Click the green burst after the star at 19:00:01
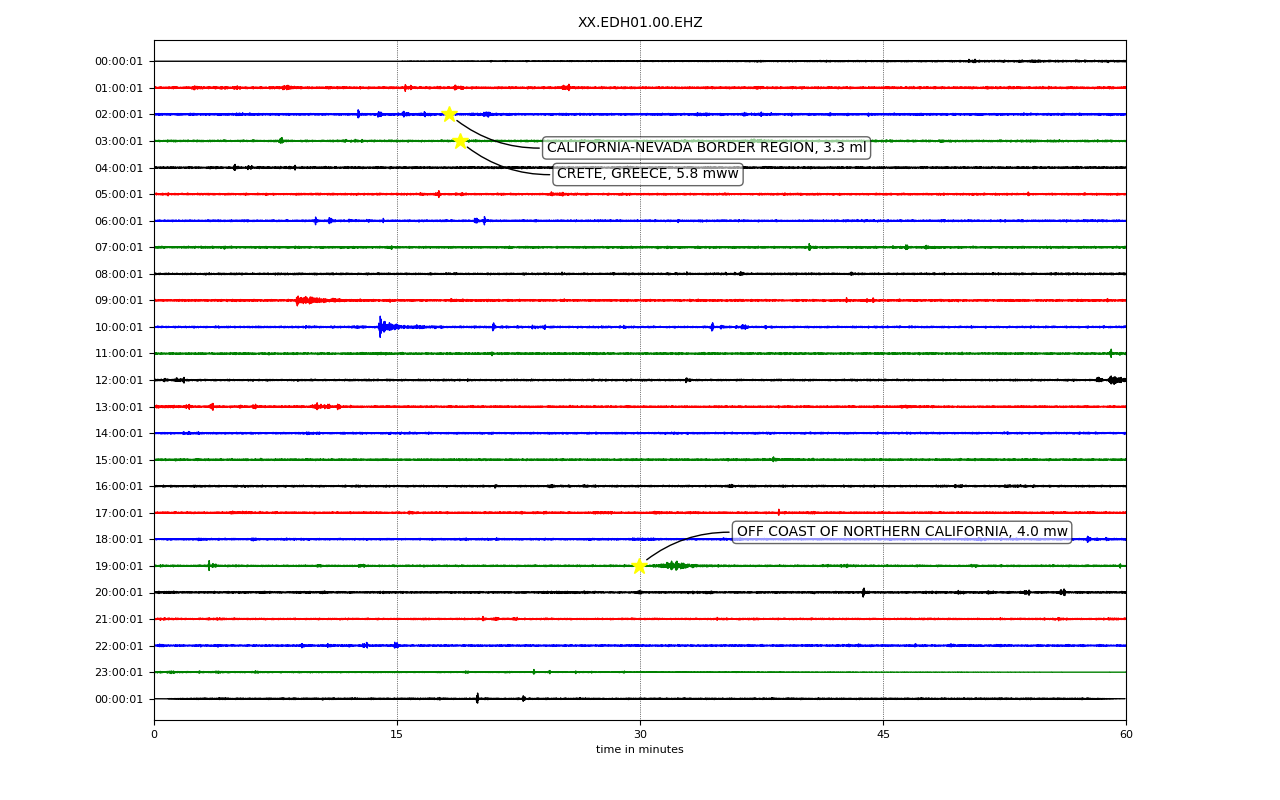 click(x=675, y=566)
